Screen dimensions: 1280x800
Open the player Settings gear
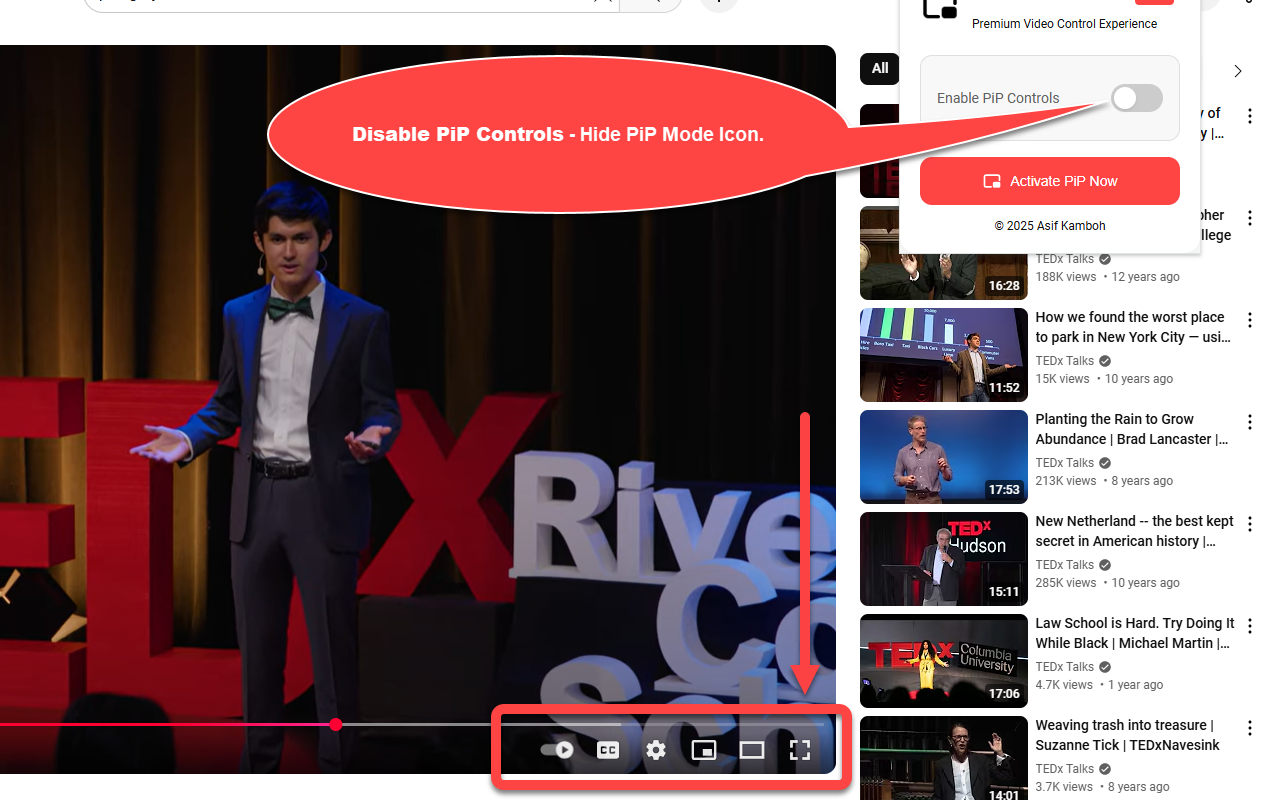(656, 749)
